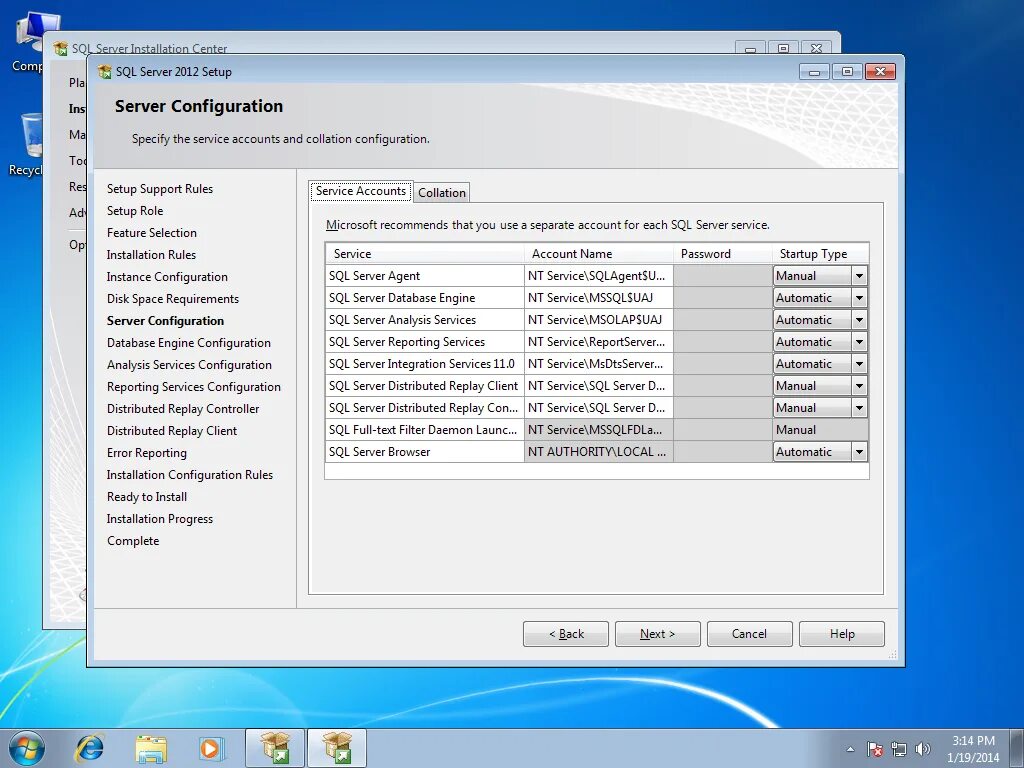
Task: Click Instance Configuration step in sidebar
Action: point(167,277)
